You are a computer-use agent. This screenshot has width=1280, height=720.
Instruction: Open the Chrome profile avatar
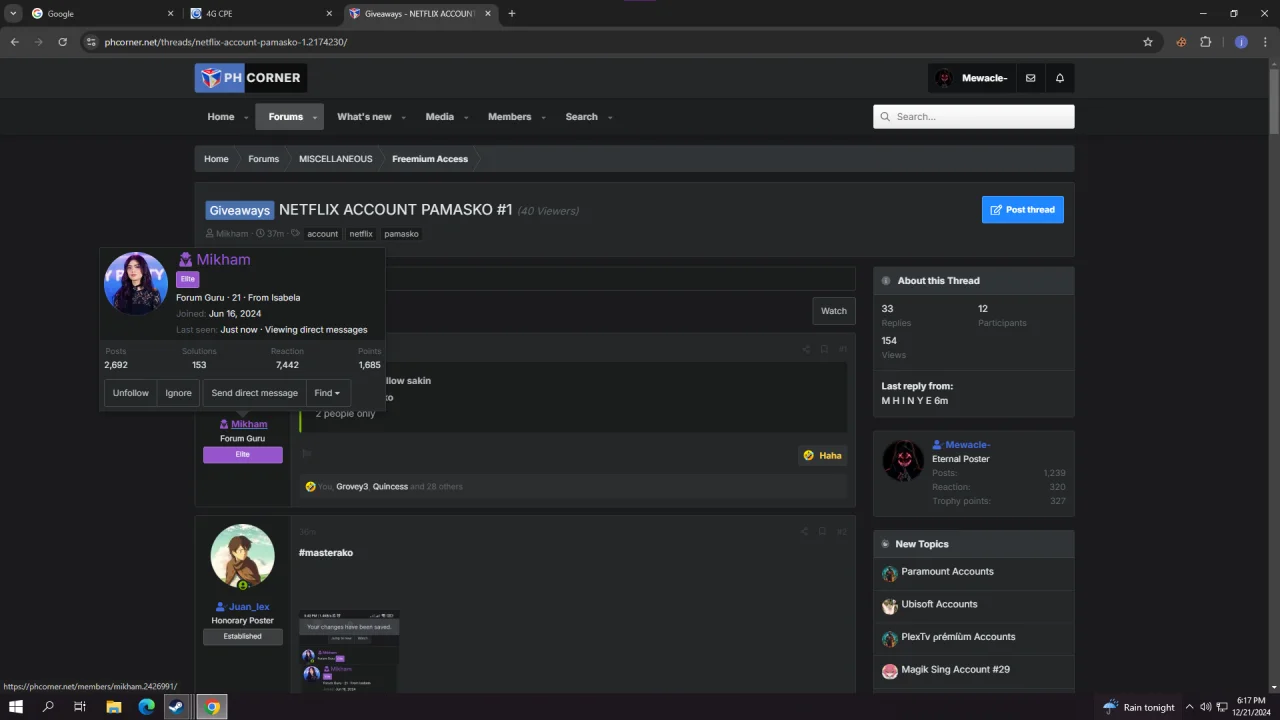pyautogui.click(x=1241, y=42)
